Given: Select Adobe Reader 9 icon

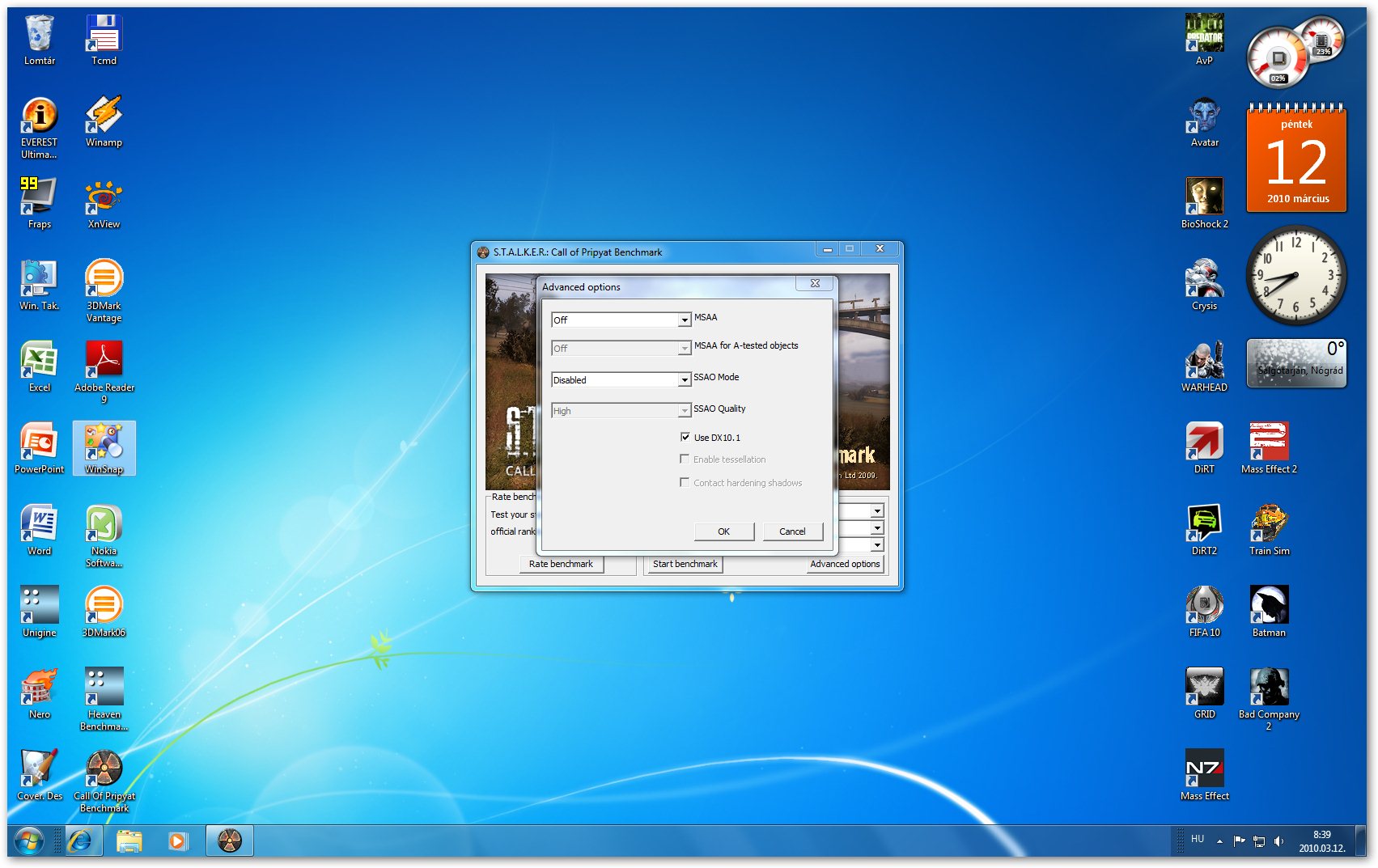Looking at the screenshot, I should tap(104, 372).
